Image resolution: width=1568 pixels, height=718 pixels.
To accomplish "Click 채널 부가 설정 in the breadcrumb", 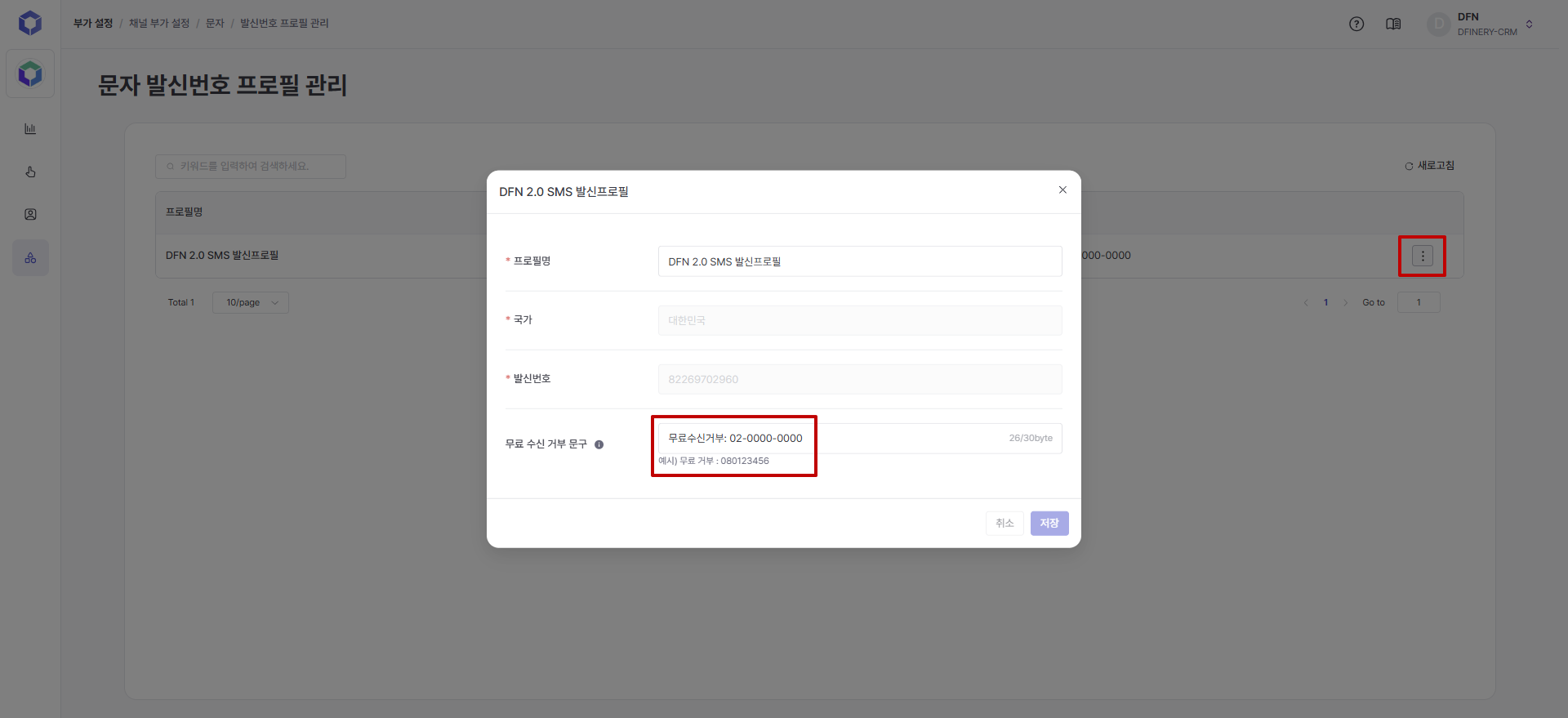I will pyautogui.click(x=159, y=23).
